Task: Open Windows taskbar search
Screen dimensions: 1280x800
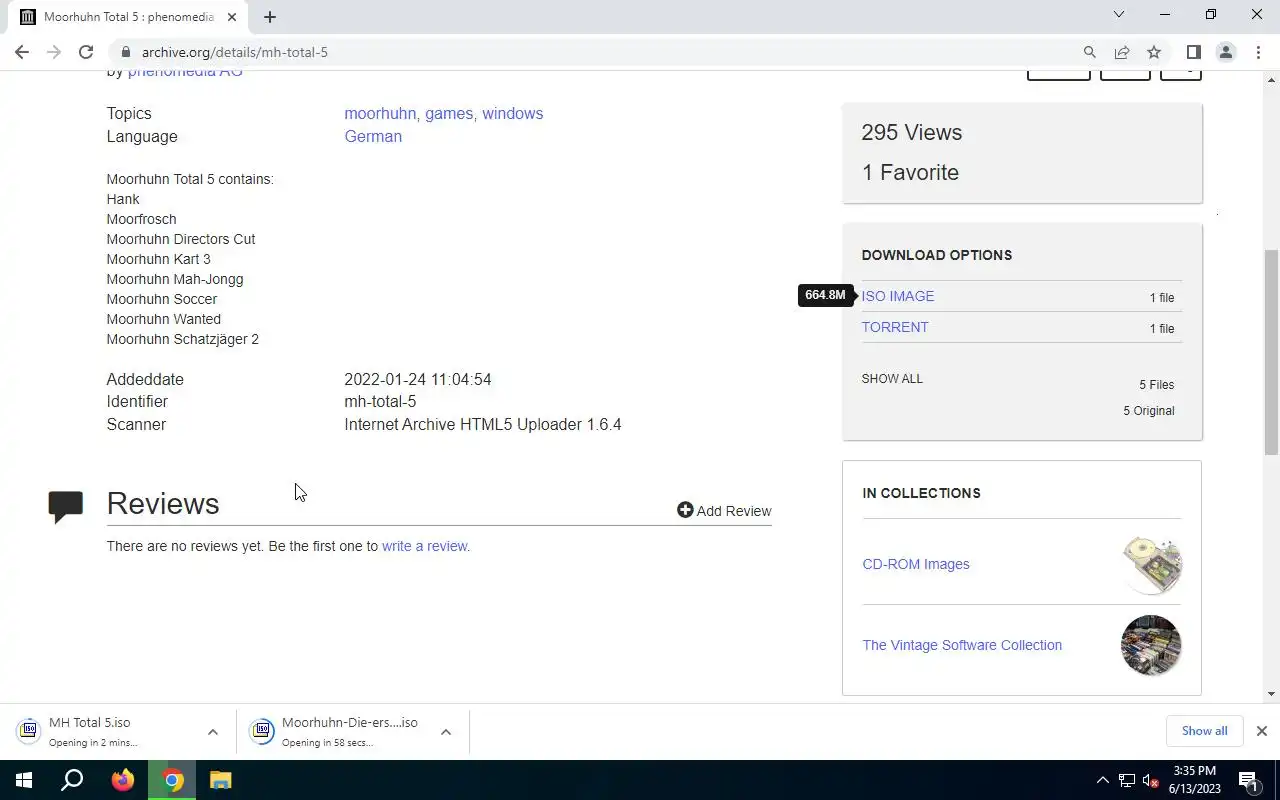Action: tap(72, 780)
